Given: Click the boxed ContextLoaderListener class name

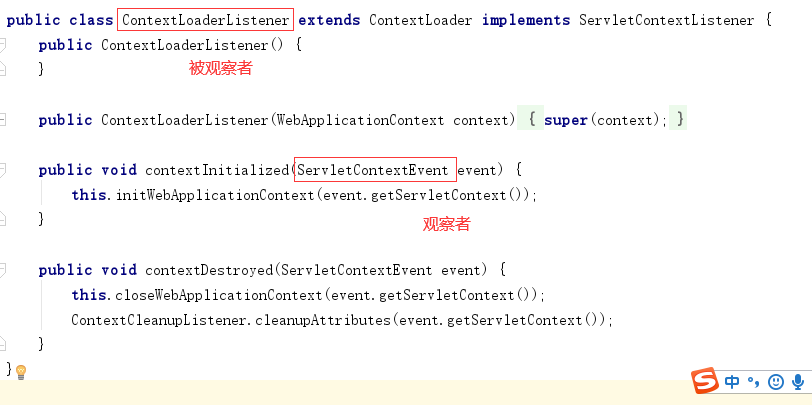Looking at the screenshot, I should coord(206,20).
